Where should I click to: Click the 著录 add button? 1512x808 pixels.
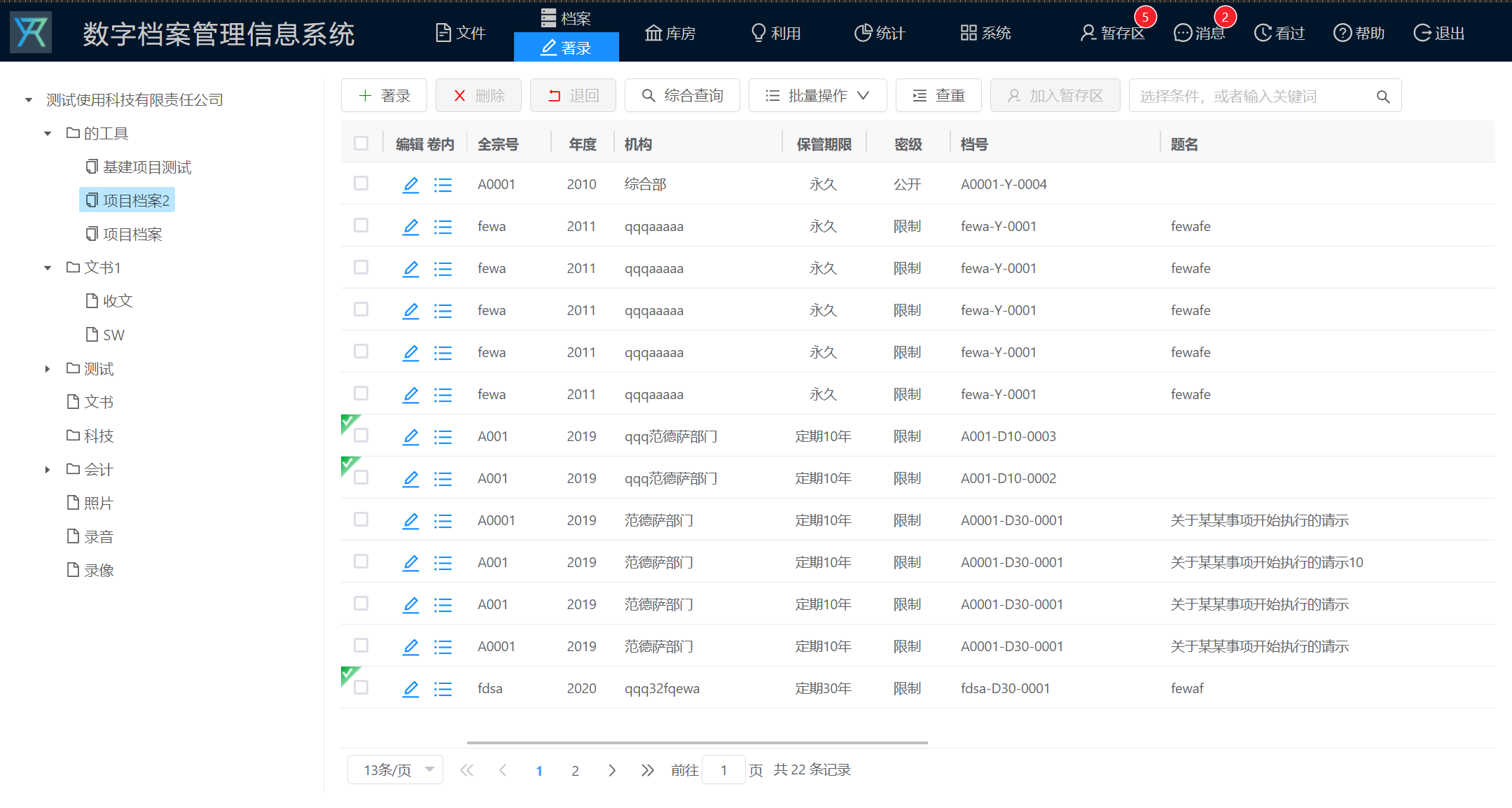(x=384, y=96)
